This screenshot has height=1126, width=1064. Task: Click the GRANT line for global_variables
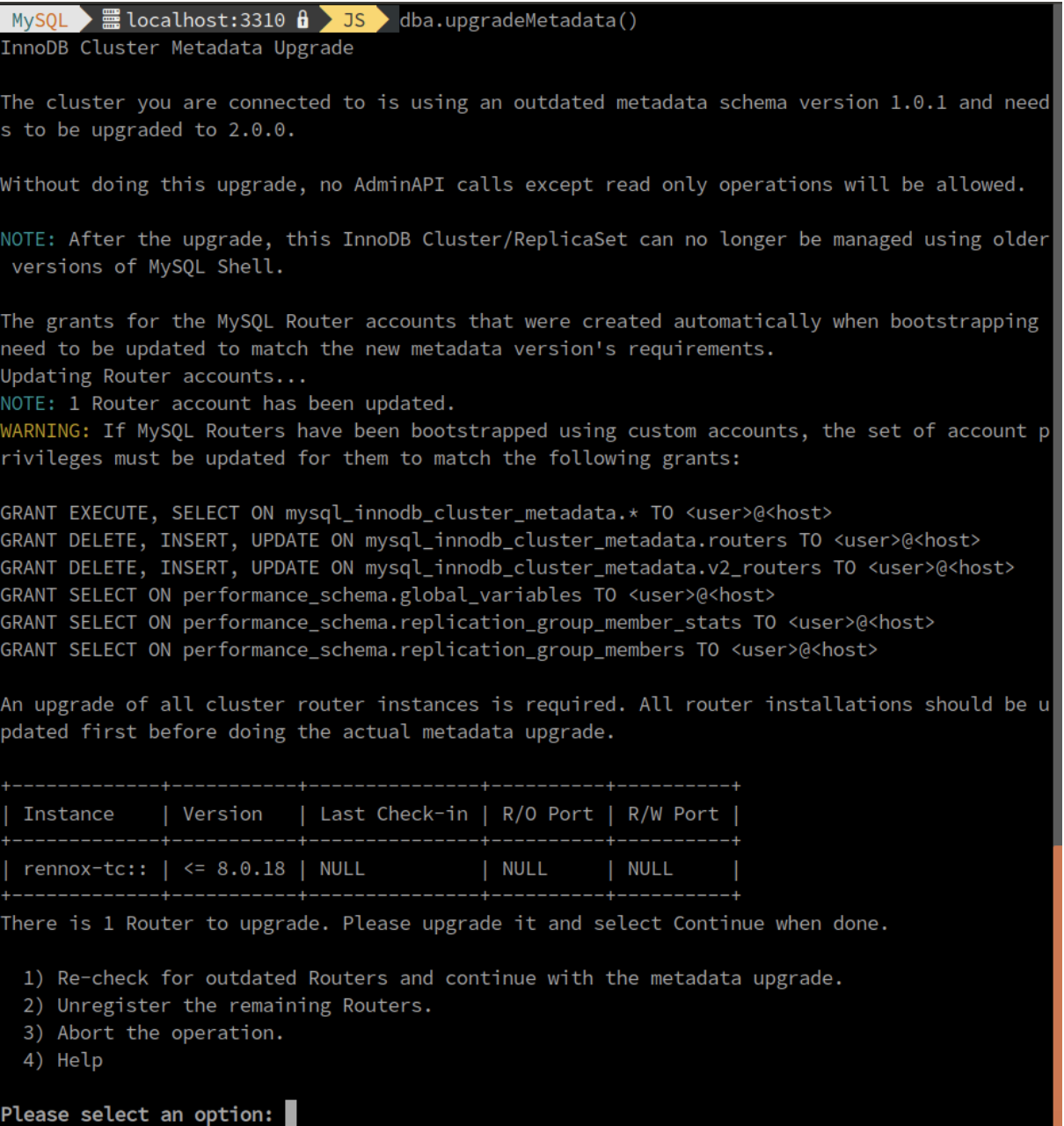pyautogui.click(x=387, y=595)
